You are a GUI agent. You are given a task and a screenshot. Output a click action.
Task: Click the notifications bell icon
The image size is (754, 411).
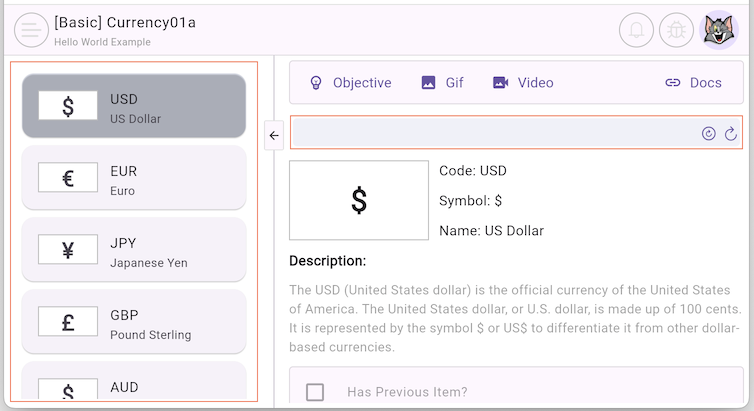[x=636, y=30]
